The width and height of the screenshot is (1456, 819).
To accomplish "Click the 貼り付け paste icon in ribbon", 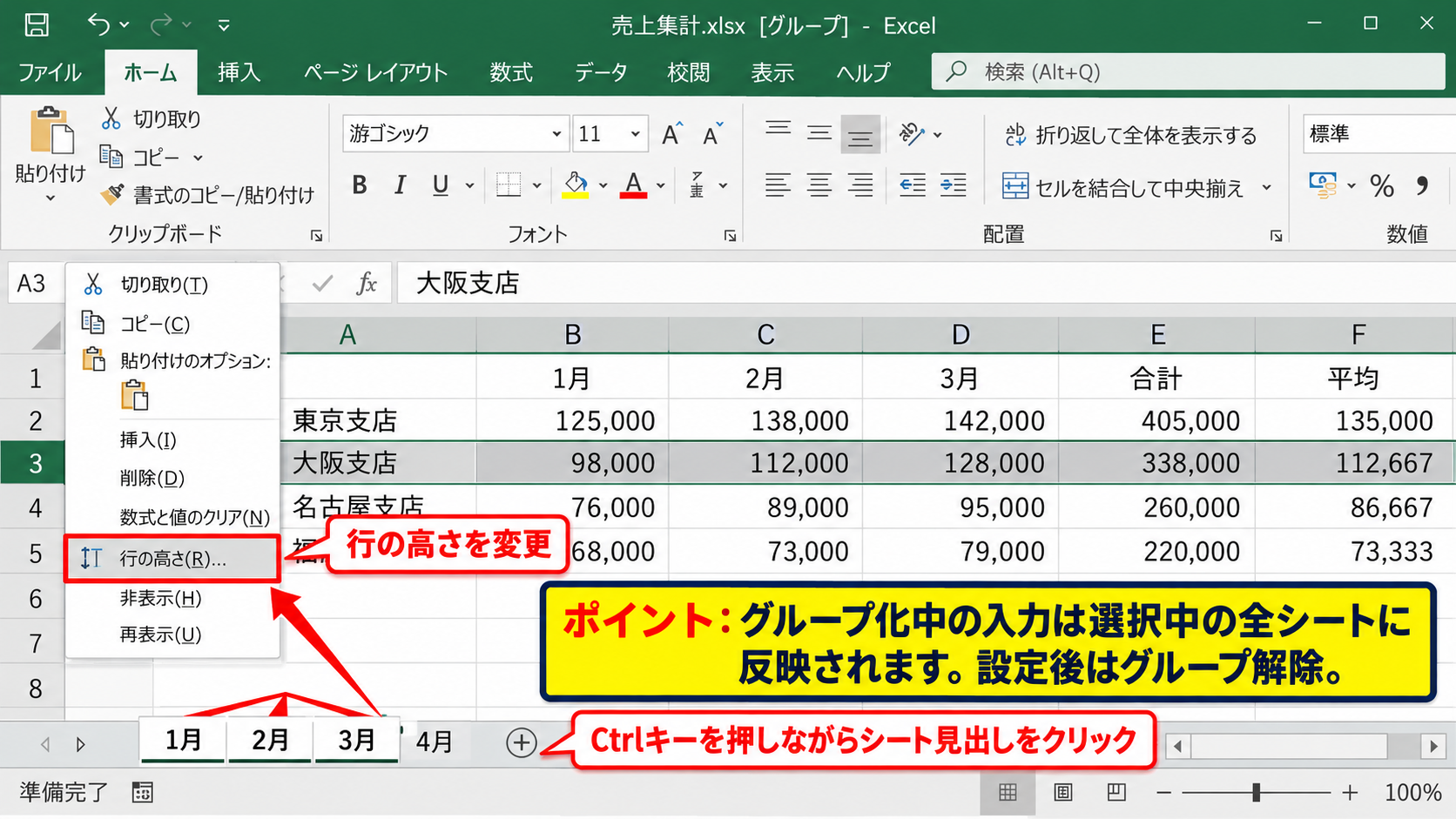I will point(51,131).
